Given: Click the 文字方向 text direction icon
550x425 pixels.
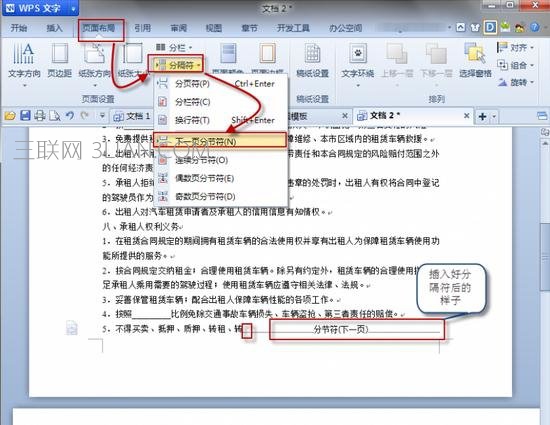Looking at the screenshot, I should click(x=24, y=54).
